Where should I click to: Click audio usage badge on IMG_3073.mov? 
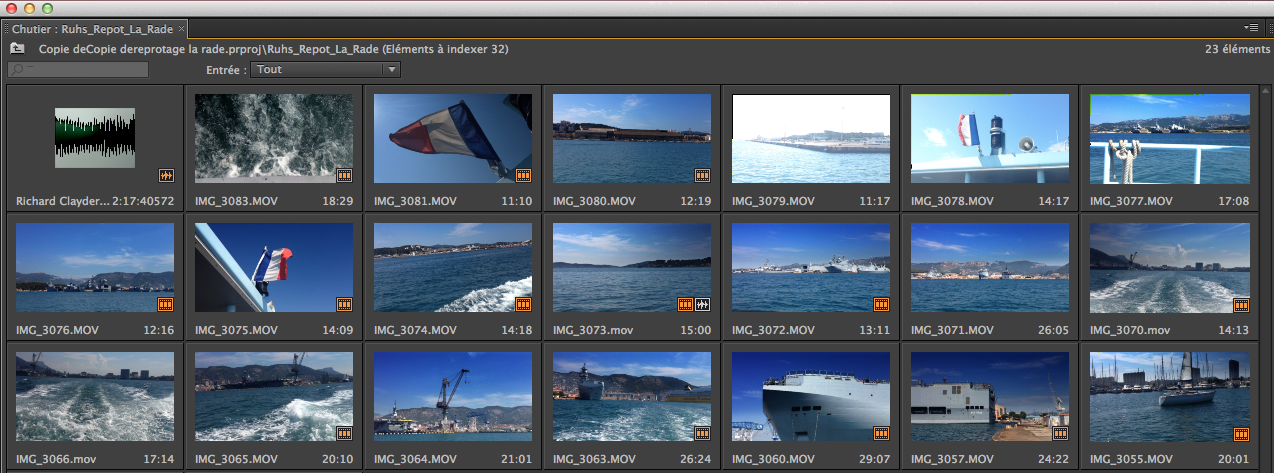pos(701,304)
